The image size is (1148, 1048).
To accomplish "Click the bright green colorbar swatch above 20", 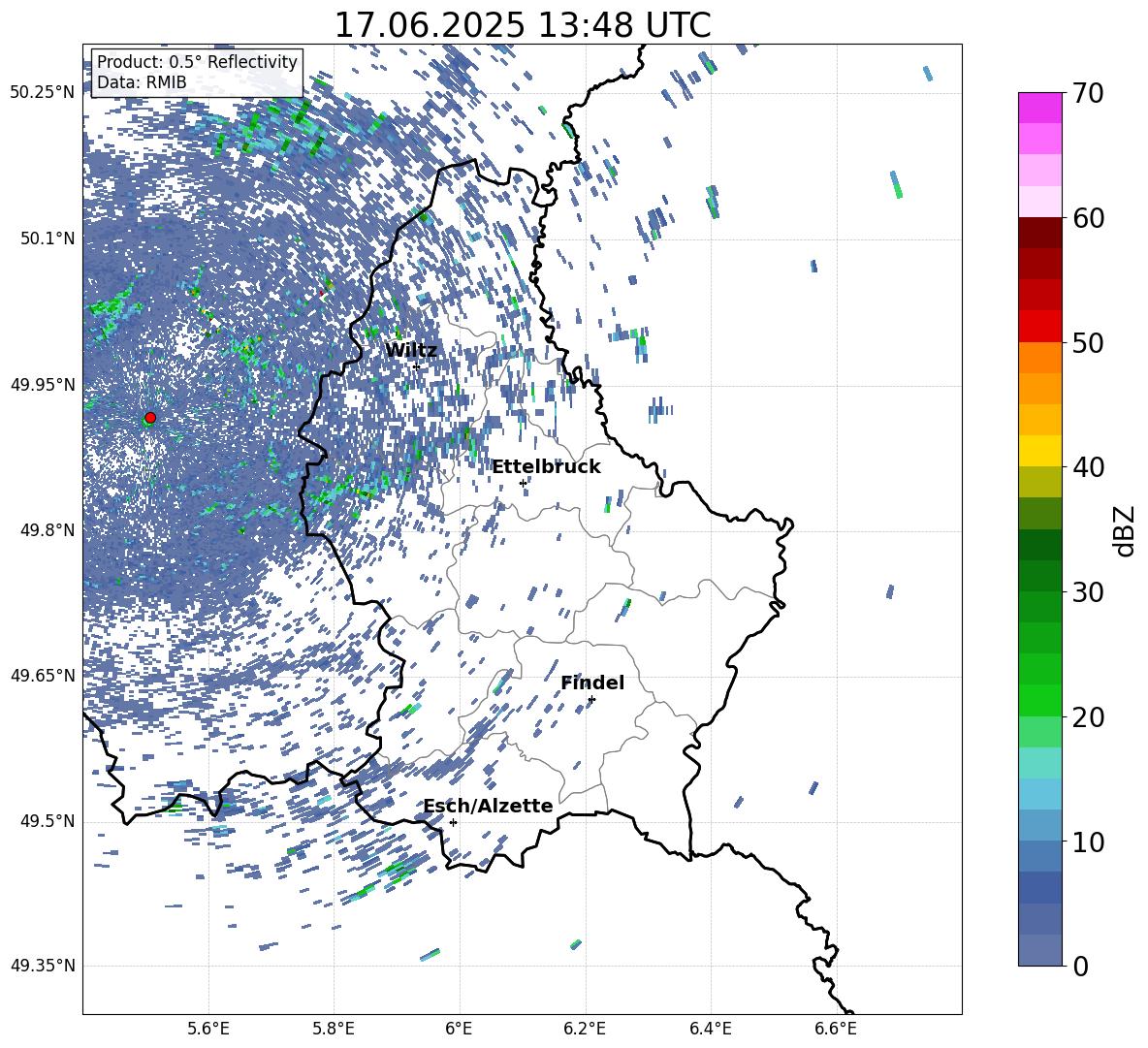I will pos(1040,700).
